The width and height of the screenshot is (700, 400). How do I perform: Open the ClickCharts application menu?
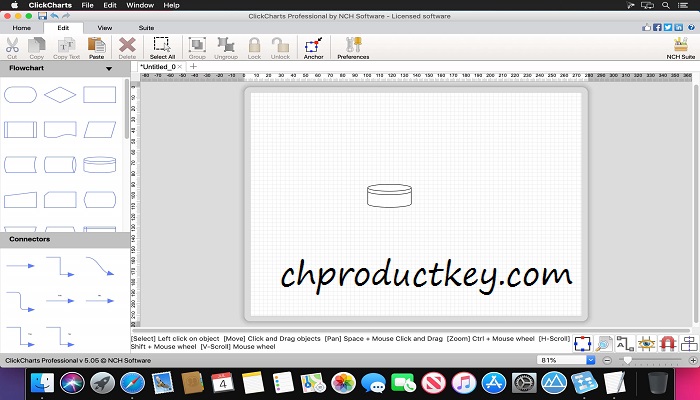pyautogui.click(x=50, y=5)
